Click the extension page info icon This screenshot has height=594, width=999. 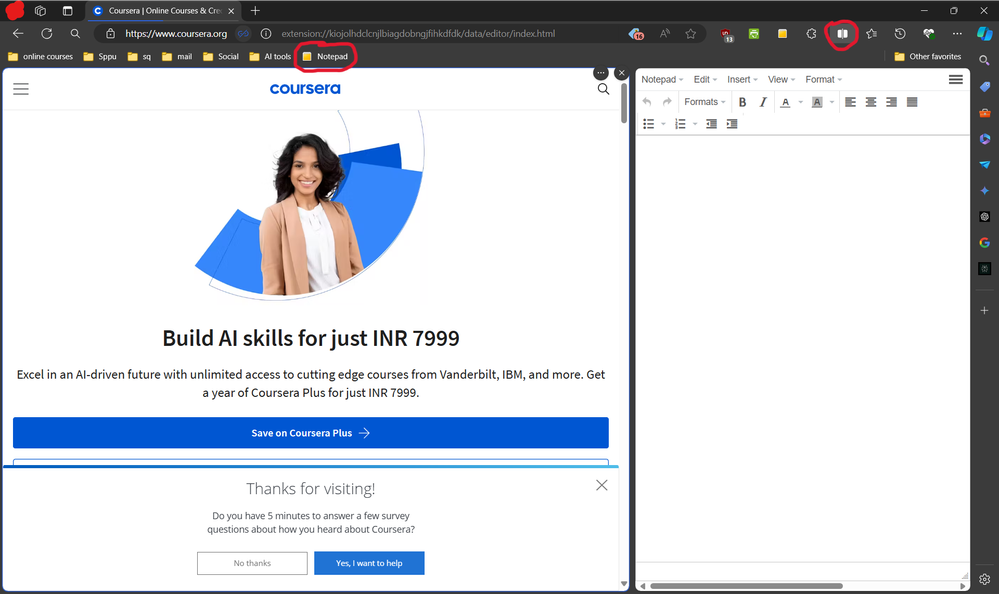click(x=266, y=34)
